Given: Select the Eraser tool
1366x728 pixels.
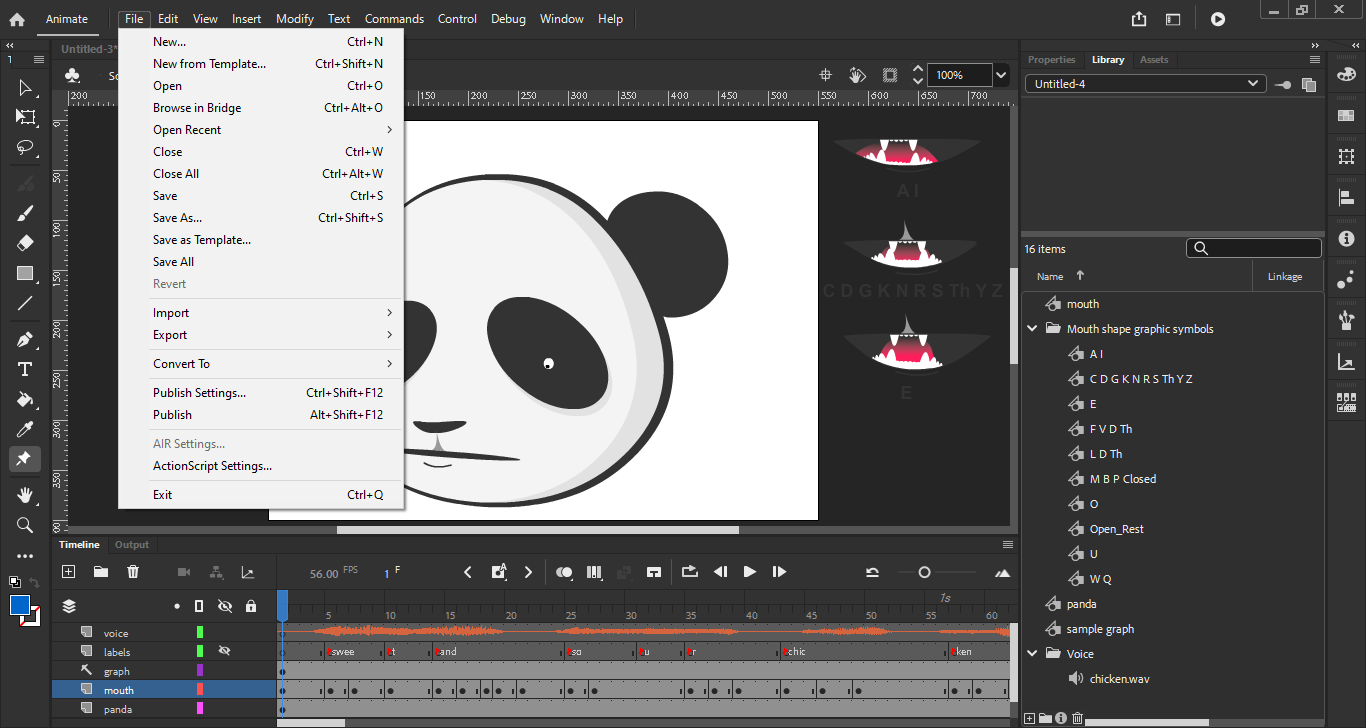Looking at the screenshot, I should pyautogui.click(x=25, y=242).
